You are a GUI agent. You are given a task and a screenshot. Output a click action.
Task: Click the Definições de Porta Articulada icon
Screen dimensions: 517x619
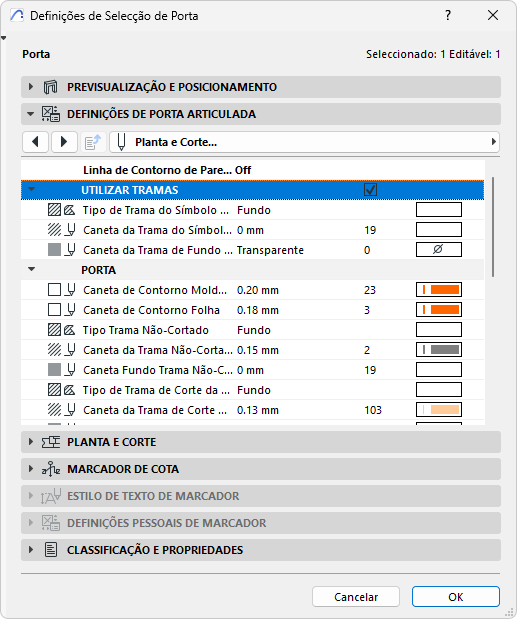(51, 114)
